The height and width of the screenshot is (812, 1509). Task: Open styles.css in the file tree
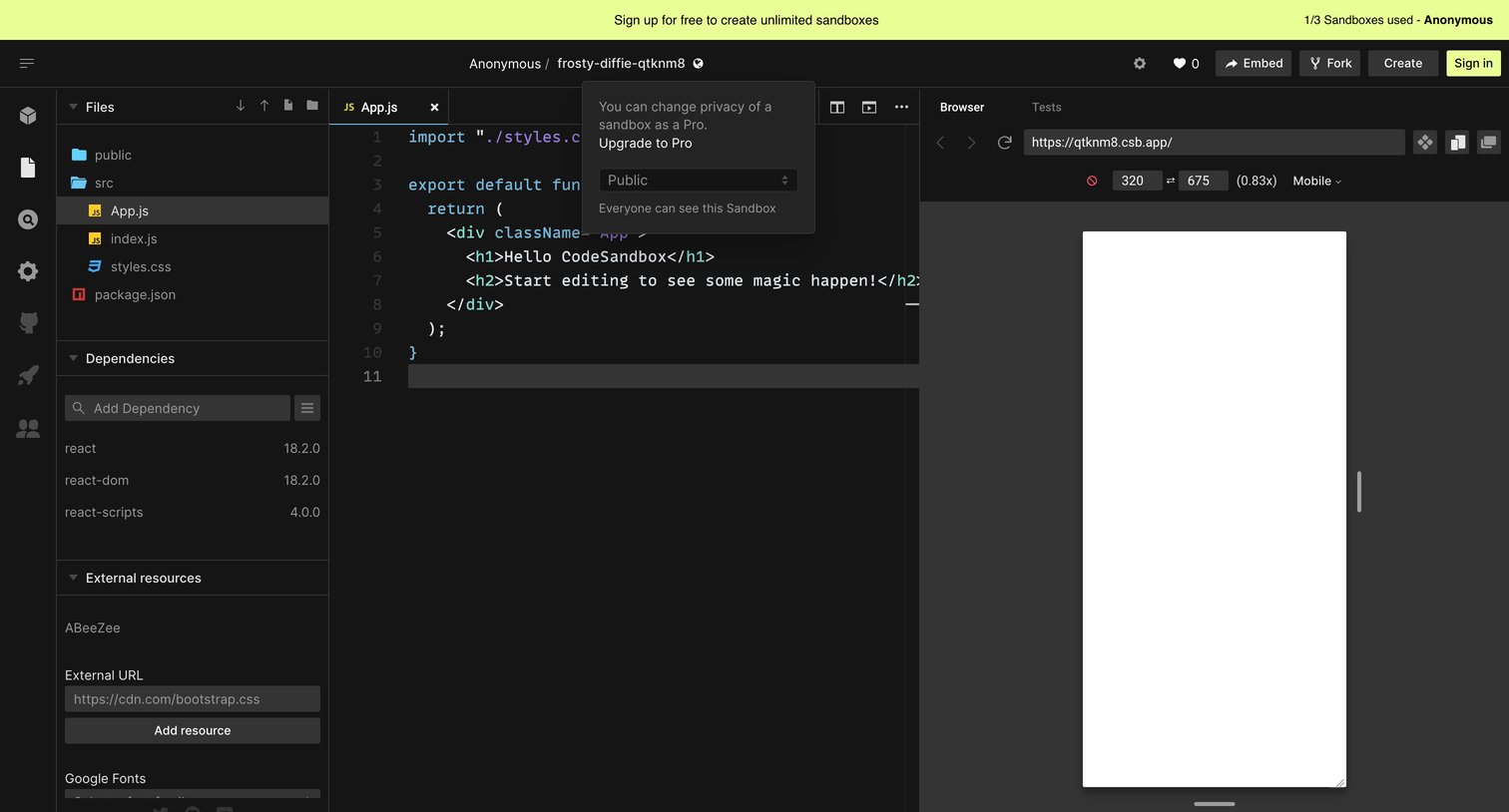[x=193, y=266]
